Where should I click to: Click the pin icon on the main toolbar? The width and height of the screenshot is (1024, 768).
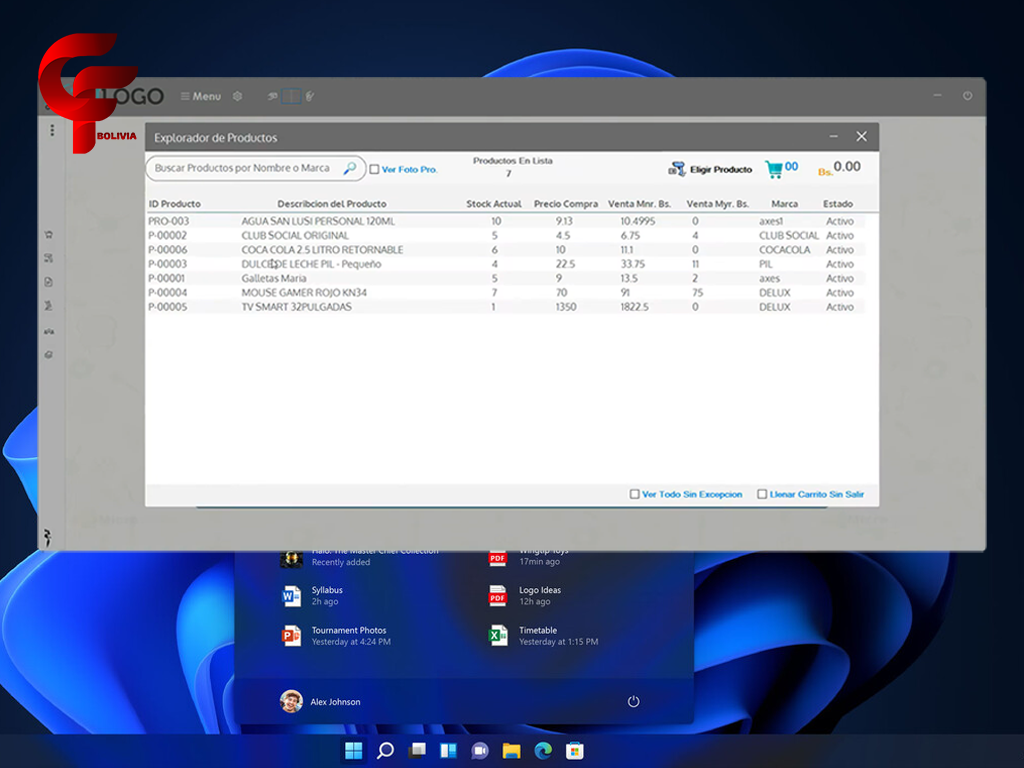click(x=272, y=96)
